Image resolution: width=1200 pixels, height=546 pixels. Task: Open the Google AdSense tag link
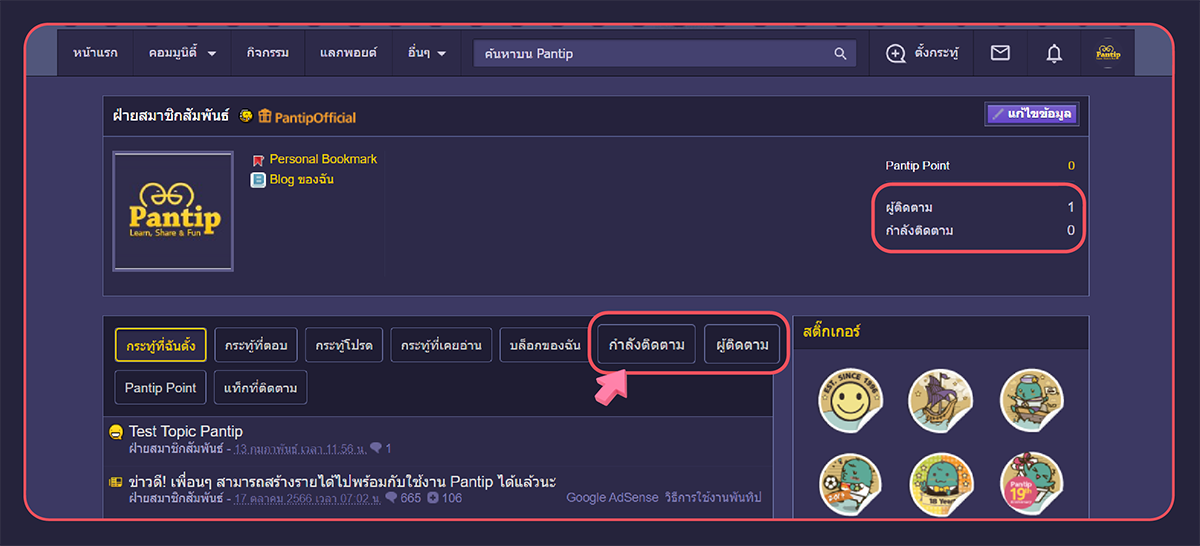(x=612, y=498)
